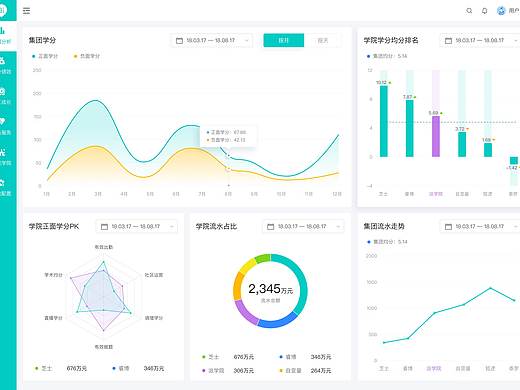Viewport: 520px width, 390px height.
Task: Click the highest point on the 集团流水走势 line
Action: point(490,288)
